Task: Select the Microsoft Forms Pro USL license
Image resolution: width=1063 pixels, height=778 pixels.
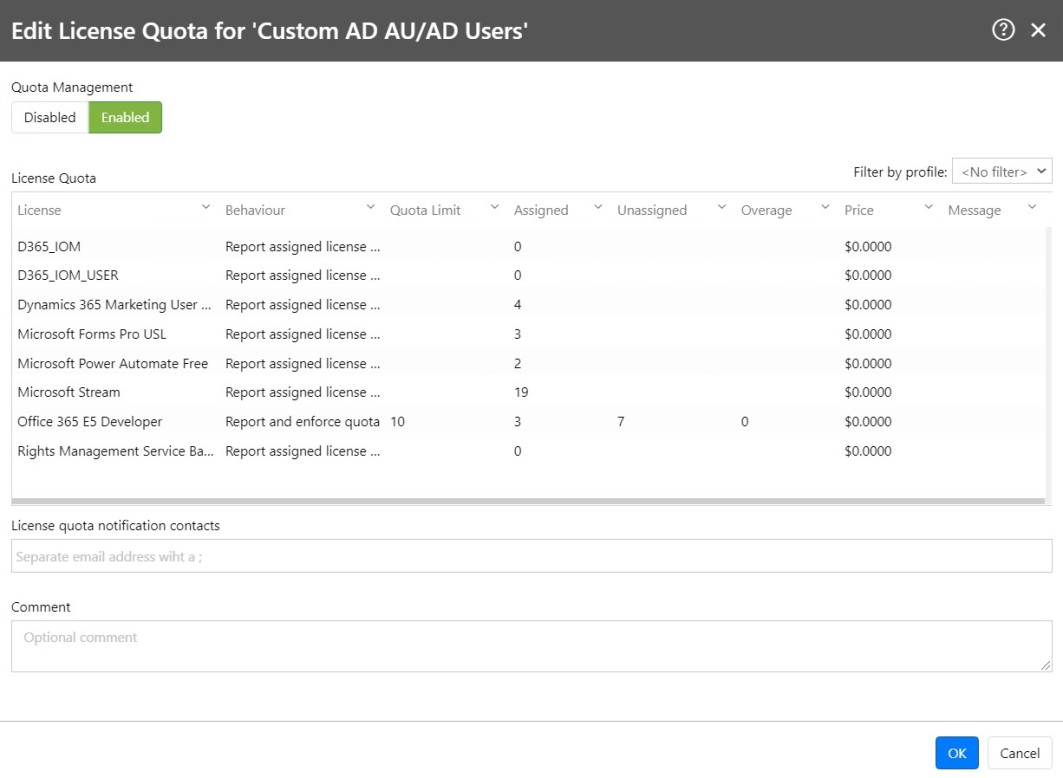Action: (92, 334)
